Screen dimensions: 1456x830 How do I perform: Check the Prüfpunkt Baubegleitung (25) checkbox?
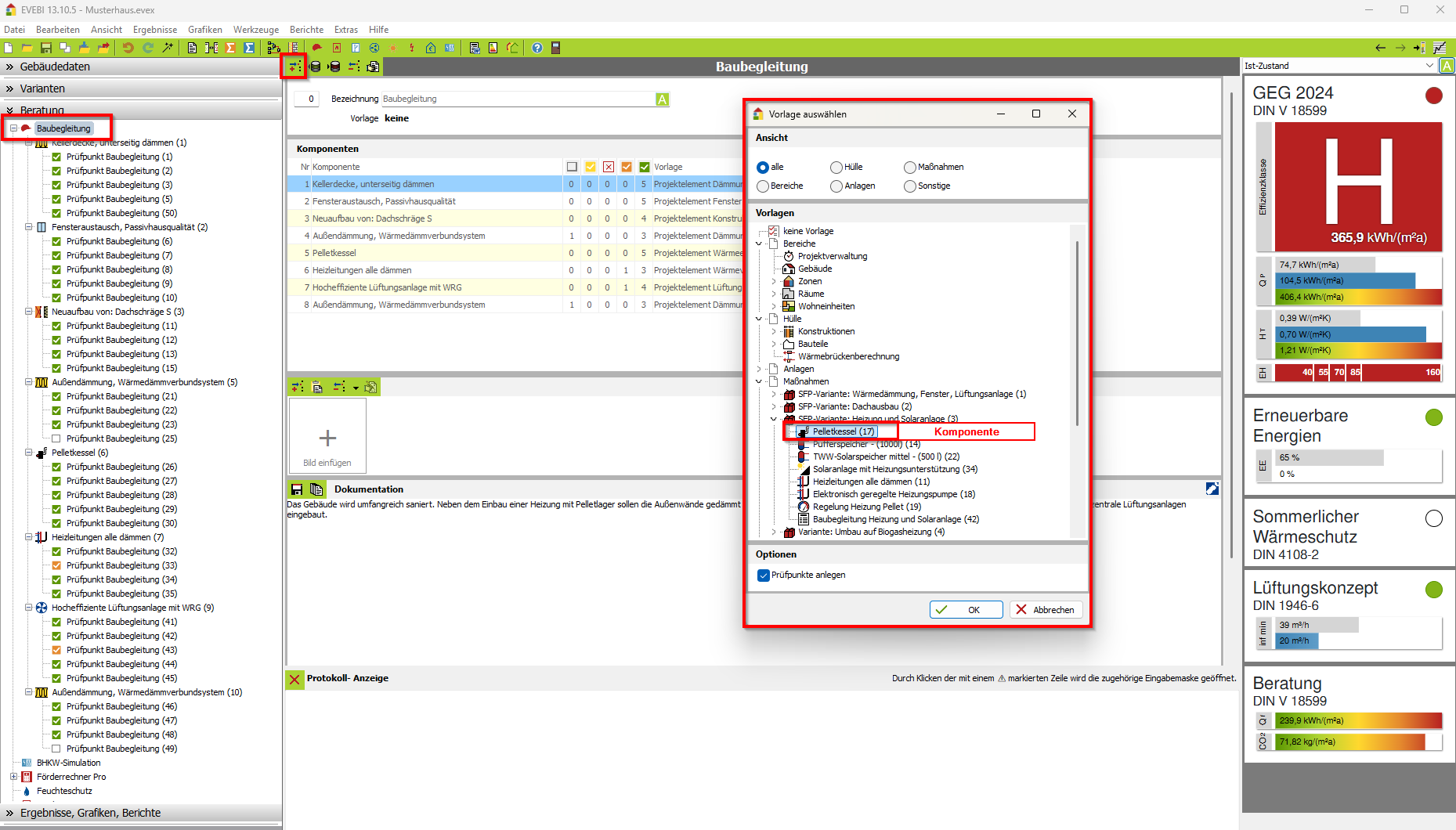[x=56, y=439]
